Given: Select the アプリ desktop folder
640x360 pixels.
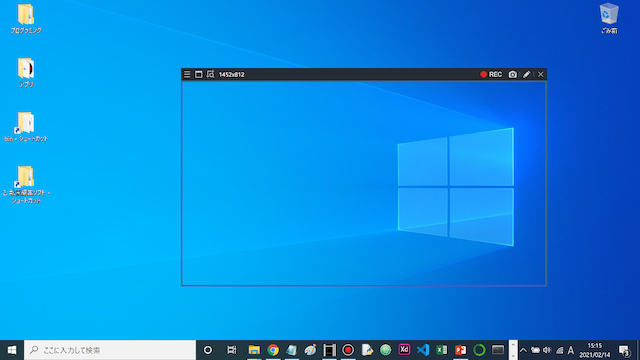Looking at the screenshot, I should click(26, 73).
